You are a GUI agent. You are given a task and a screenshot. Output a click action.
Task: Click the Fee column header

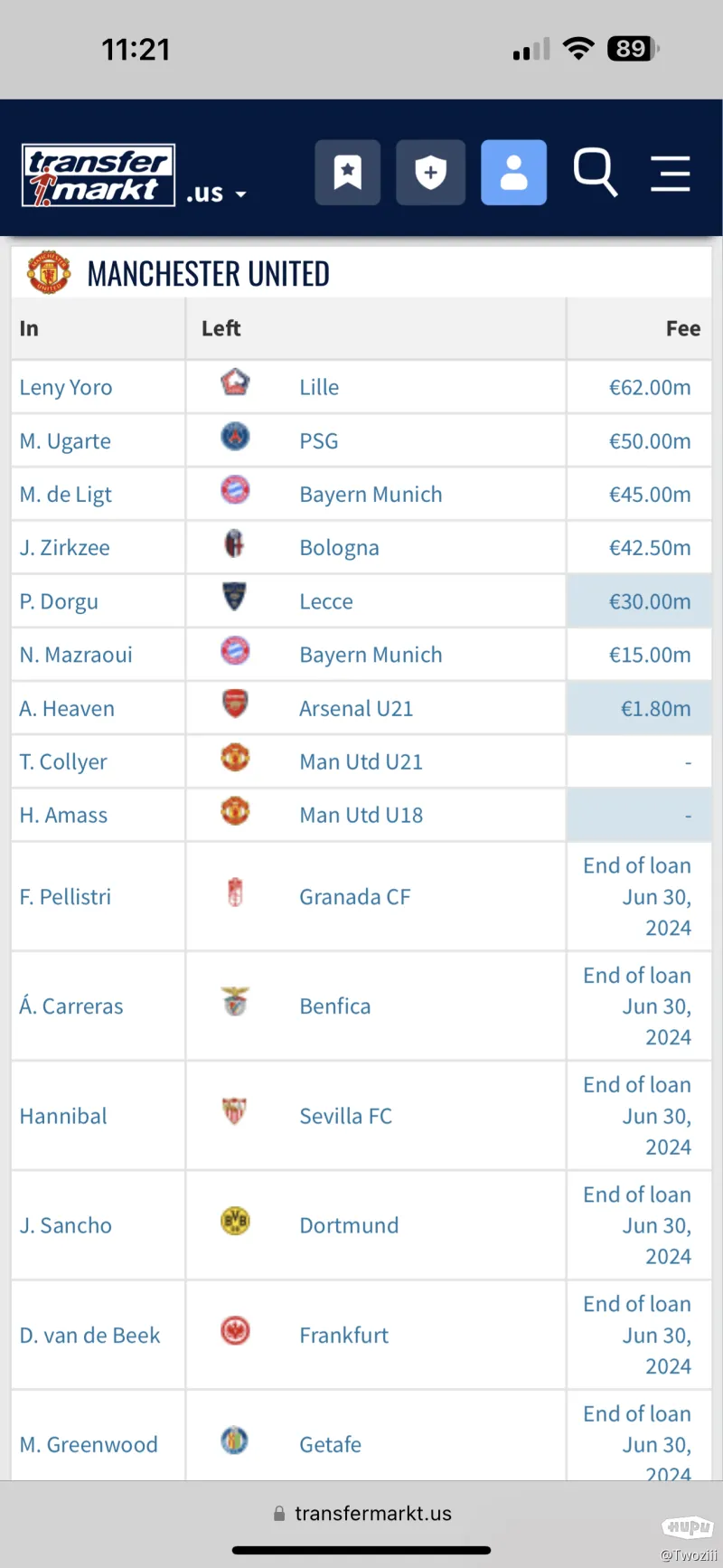pos(682,329)
